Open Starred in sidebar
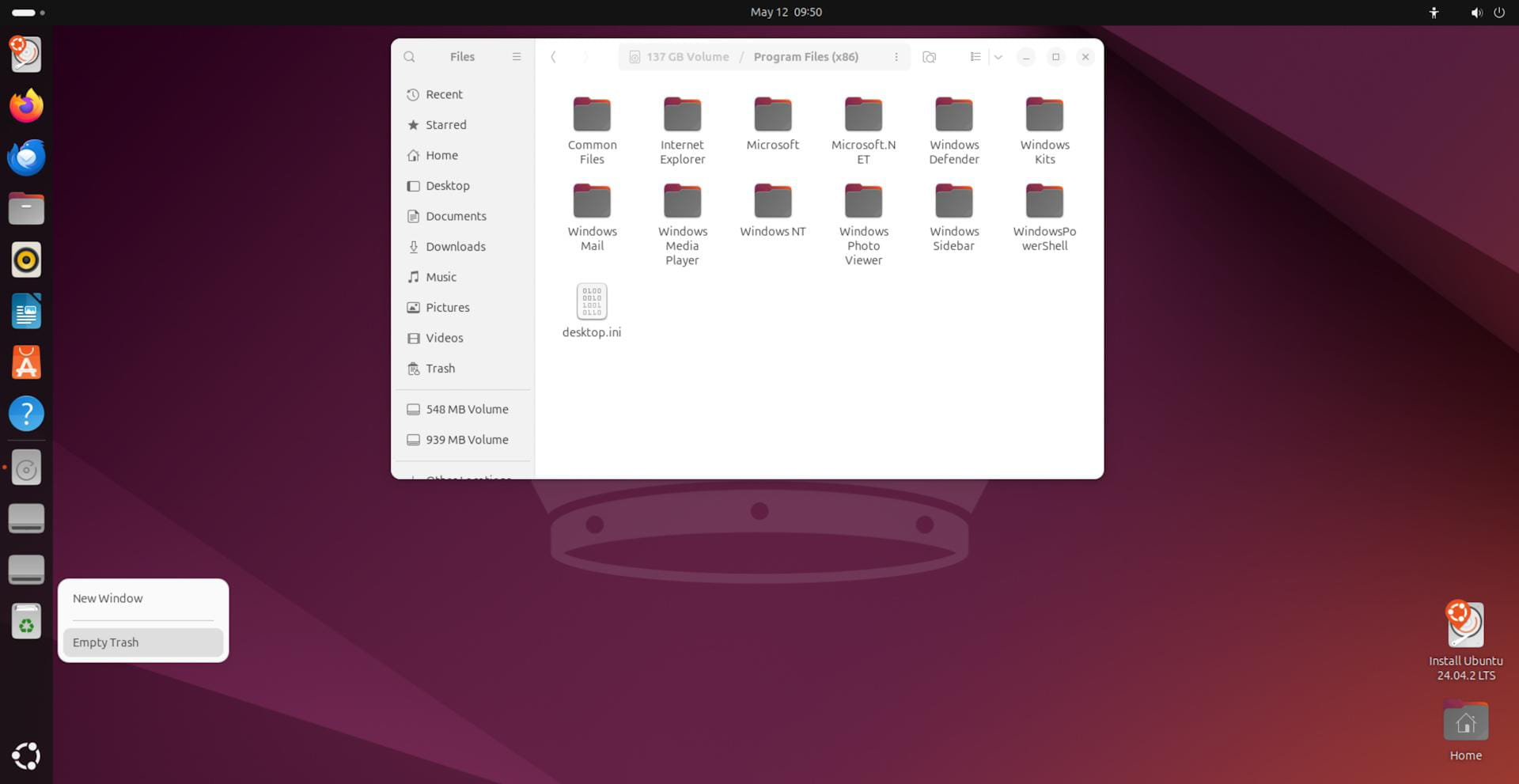This screenshot has width=1519, height=784. [463, 125]
